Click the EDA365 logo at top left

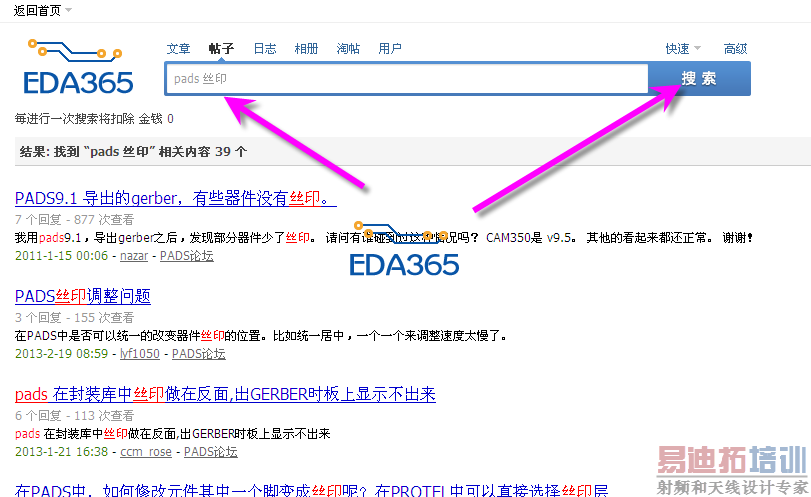[x=78, y=67]
